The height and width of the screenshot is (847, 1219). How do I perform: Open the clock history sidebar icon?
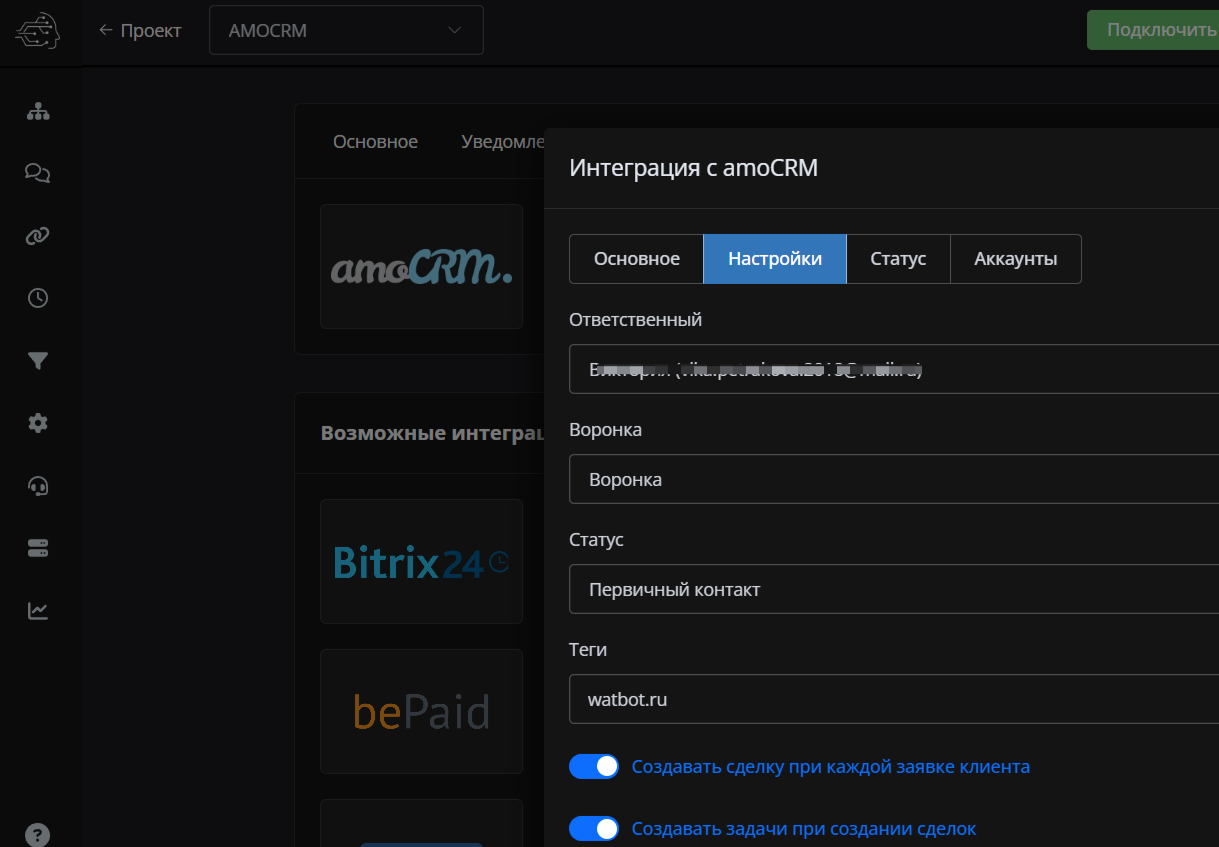coord(38,298)
